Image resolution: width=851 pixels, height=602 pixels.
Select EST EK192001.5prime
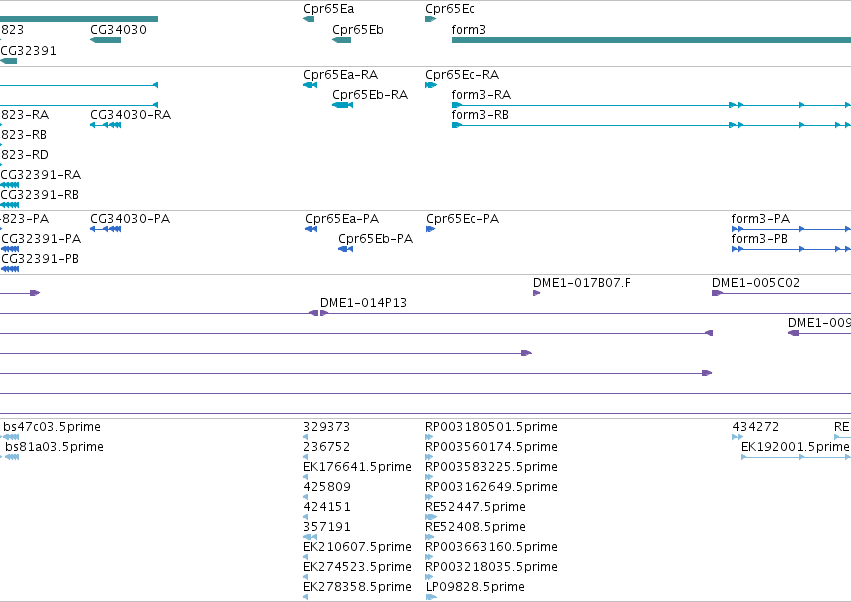tap(795, 447)
